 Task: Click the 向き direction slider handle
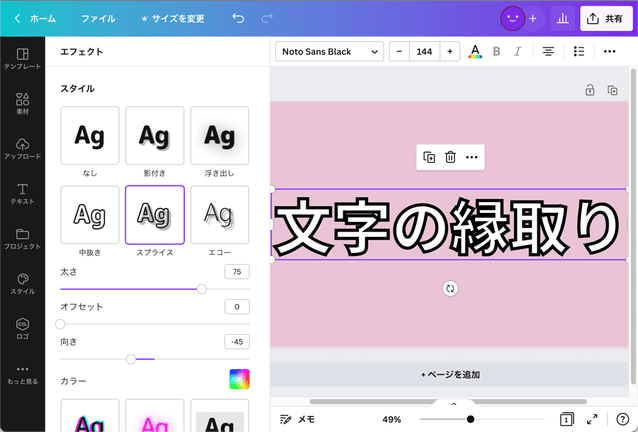pos(131,359)
